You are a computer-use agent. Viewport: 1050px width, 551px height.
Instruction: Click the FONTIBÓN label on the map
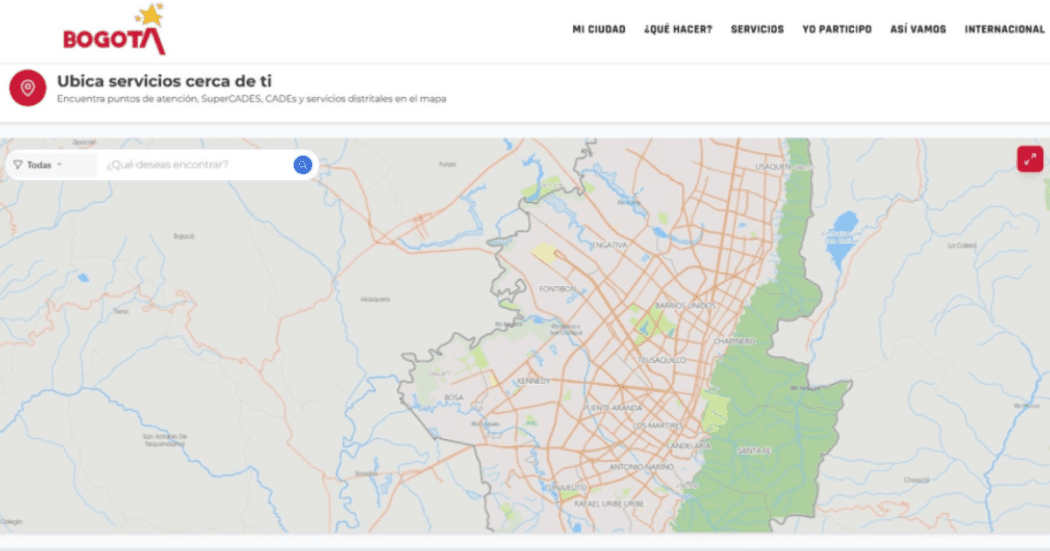557,289
